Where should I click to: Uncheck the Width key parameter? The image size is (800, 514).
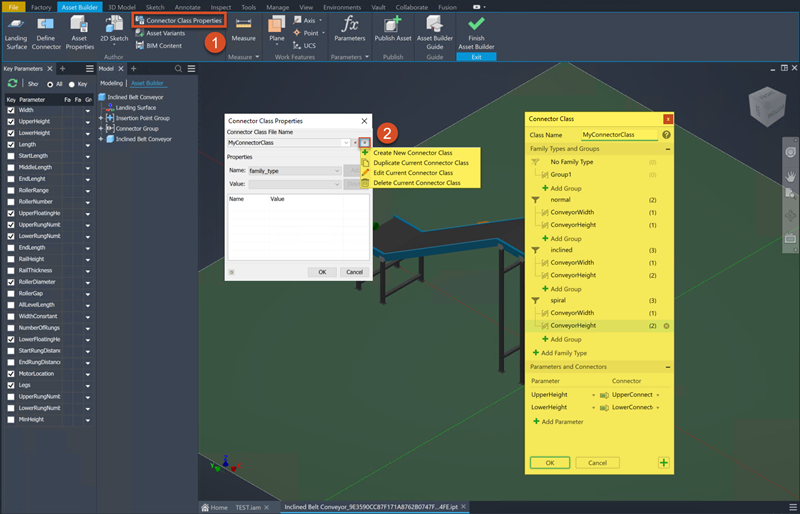(x=11, y=110)
